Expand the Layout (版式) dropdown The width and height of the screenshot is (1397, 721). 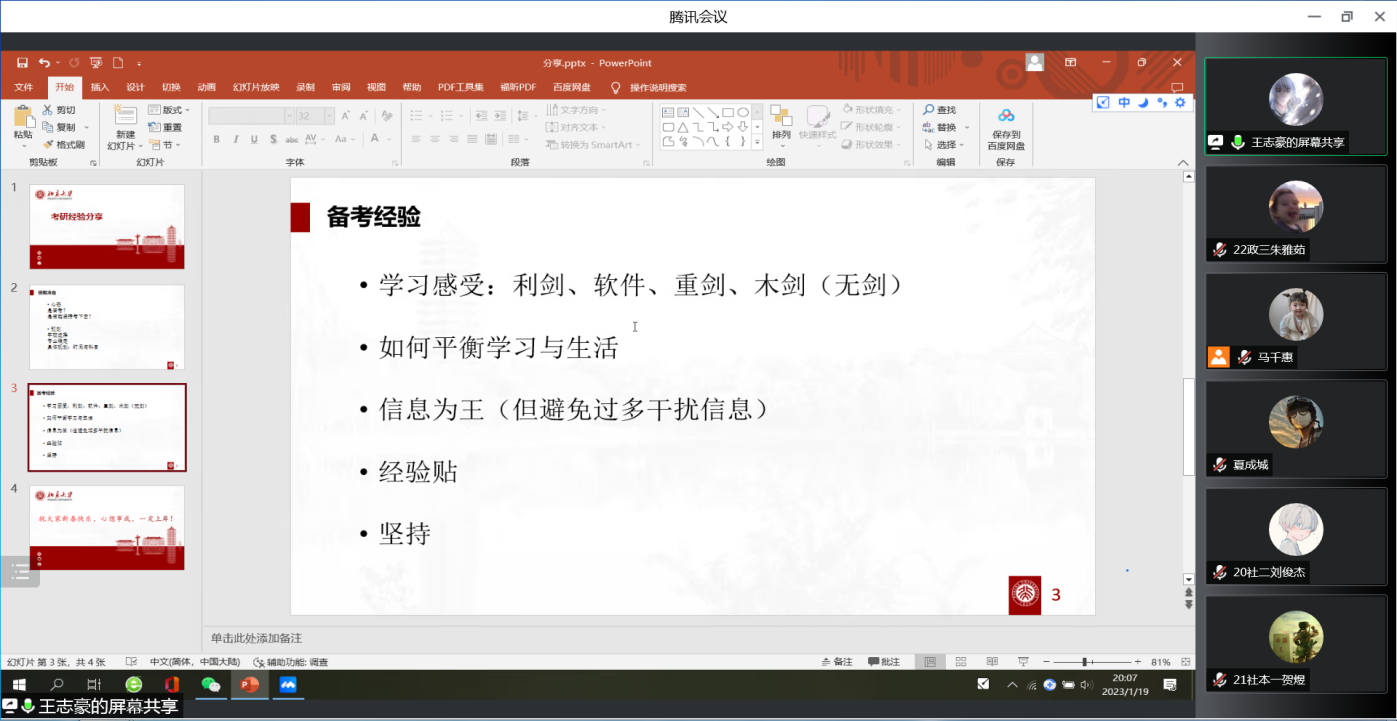click(170, 110)
